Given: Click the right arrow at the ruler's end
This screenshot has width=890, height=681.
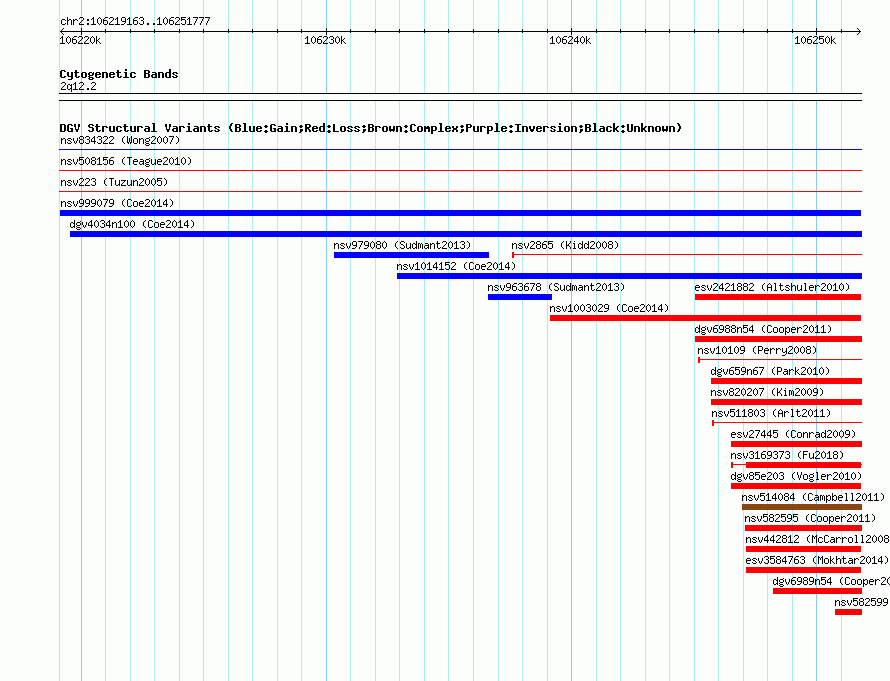Looking at the screenshot, I should (858, 31).
